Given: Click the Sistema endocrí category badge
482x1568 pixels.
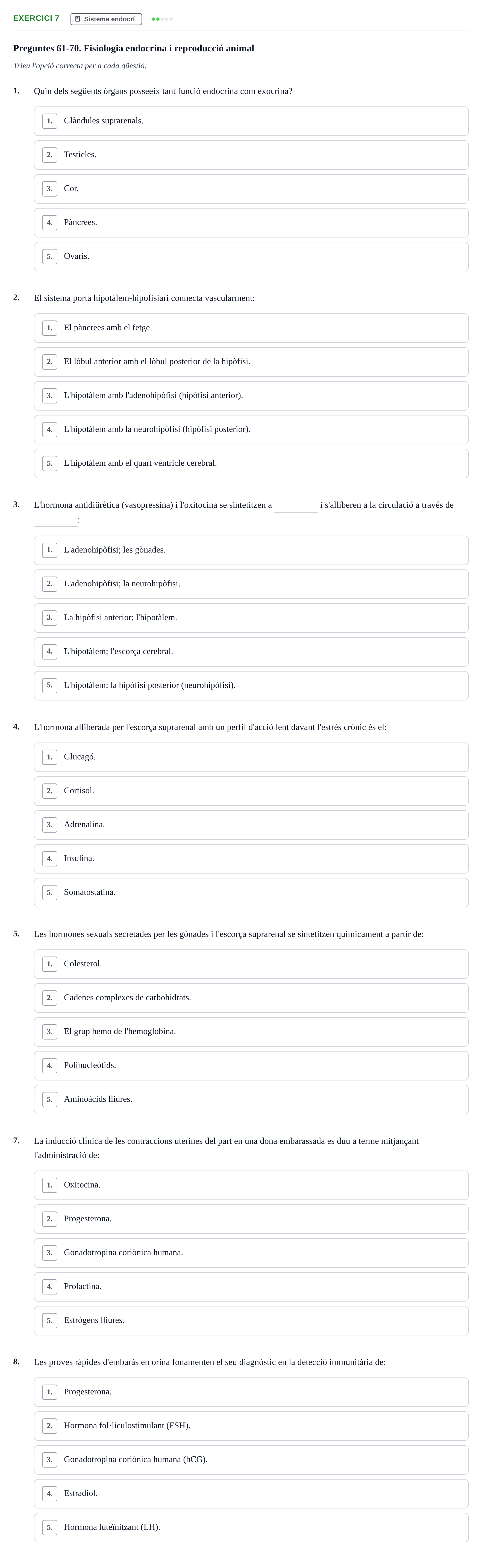Looking at the screenshot, I should pos(106,19).
